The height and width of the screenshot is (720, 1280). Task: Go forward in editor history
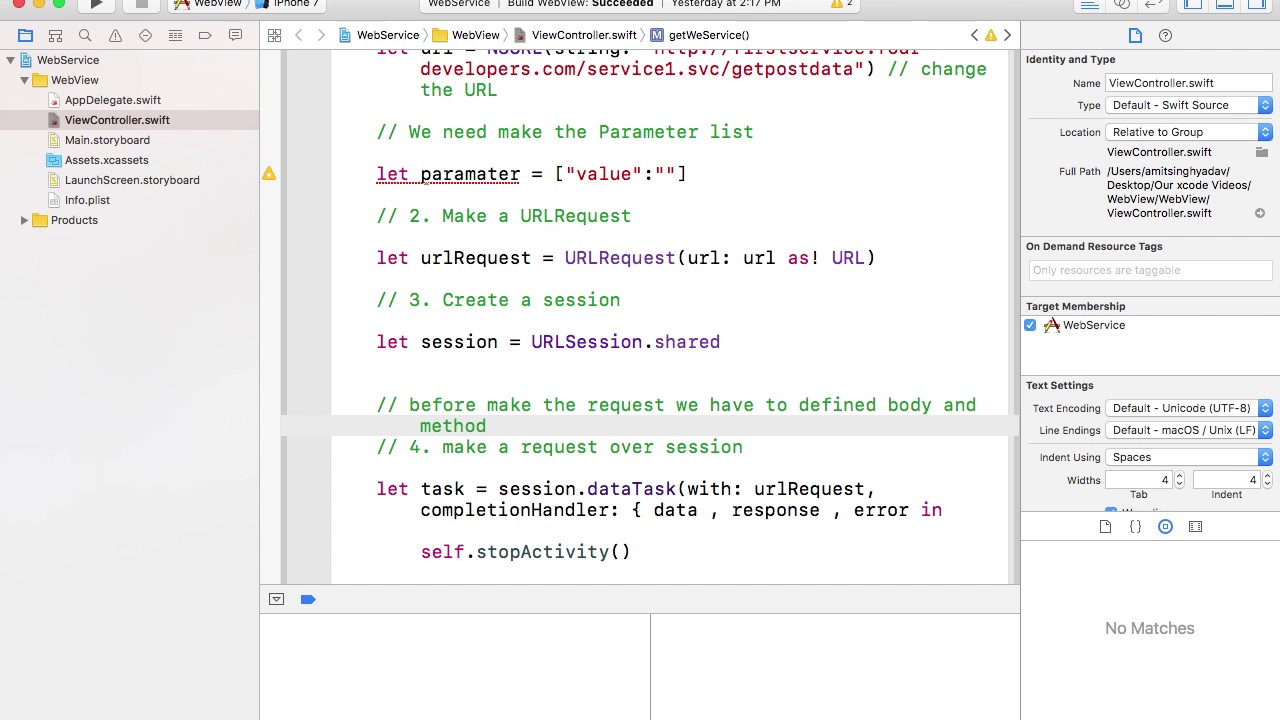pyautogui.click(x=321, y=35)
